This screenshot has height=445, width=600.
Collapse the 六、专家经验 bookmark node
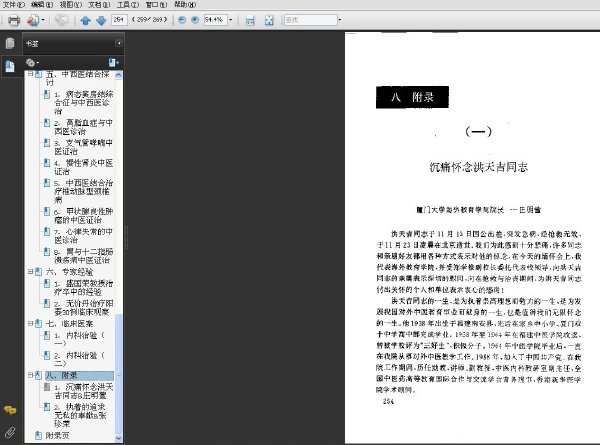pyautogui.click(x=30, y=272)
